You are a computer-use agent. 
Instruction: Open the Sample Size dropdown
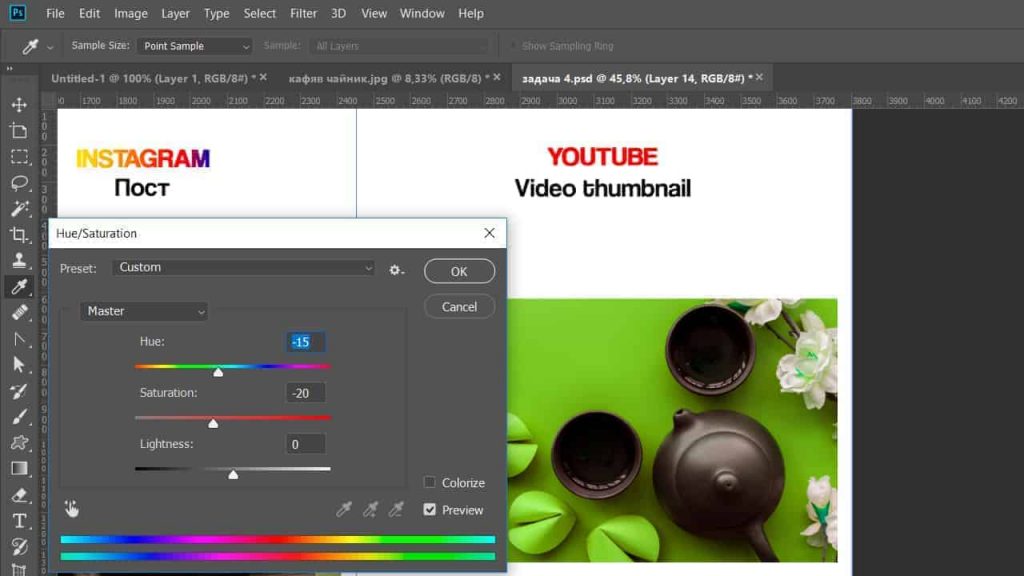point(194,46)
